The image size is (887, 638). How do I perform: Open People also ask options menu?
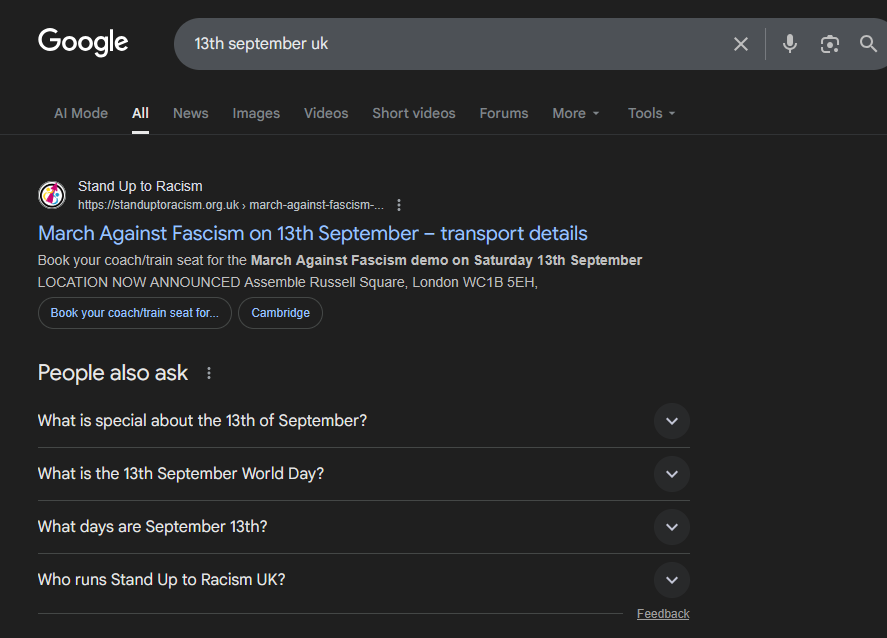[x=209, y=373]
